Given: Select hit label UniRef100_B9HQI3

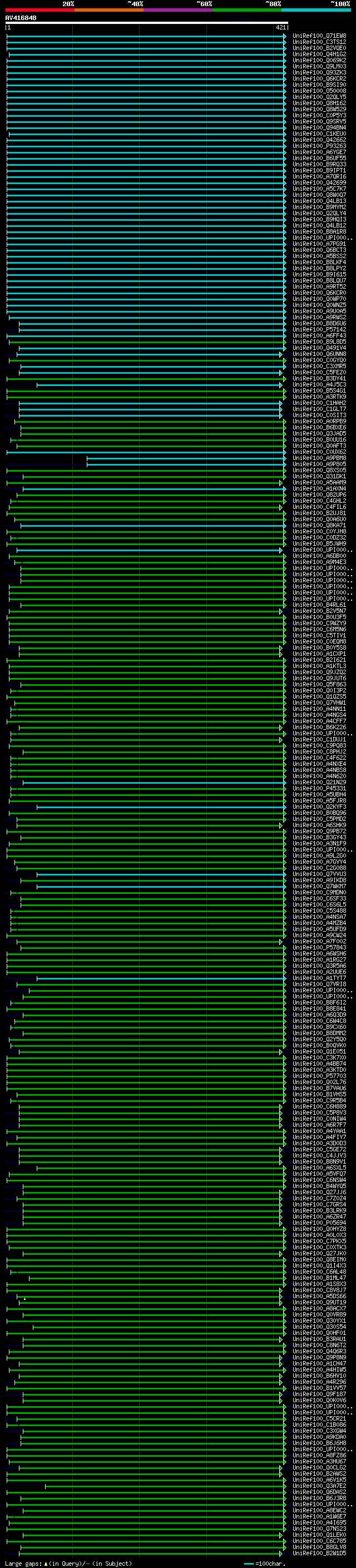Looking at the screenshot, I should tap(319, 219).
